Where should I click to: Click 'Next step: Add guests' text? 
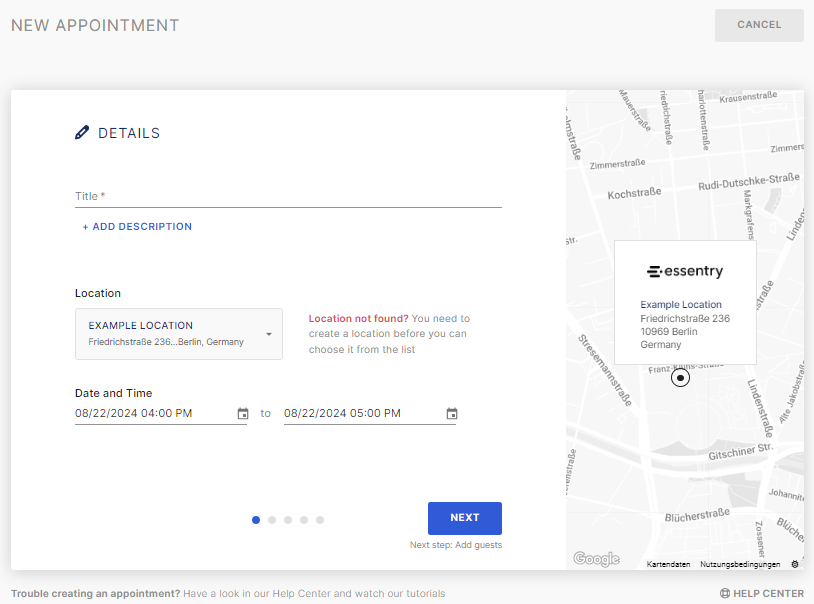pyautogui.click(x=456, y=545)
